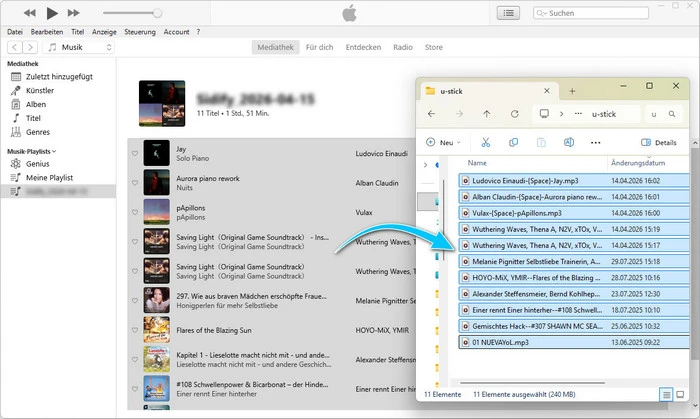Switch to the Mediathek tab
700x419 pixels.
click(x=275, y=47)
